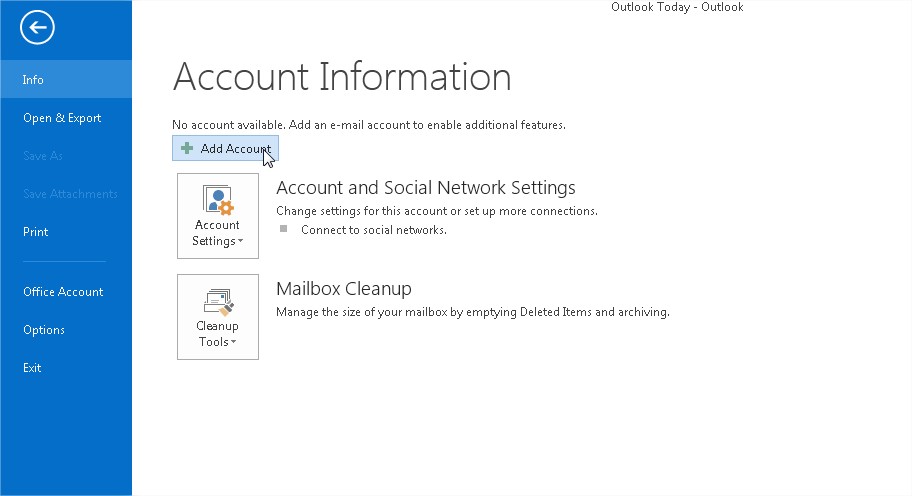Click the green plus Add Account icon

[x=187, y=148]
